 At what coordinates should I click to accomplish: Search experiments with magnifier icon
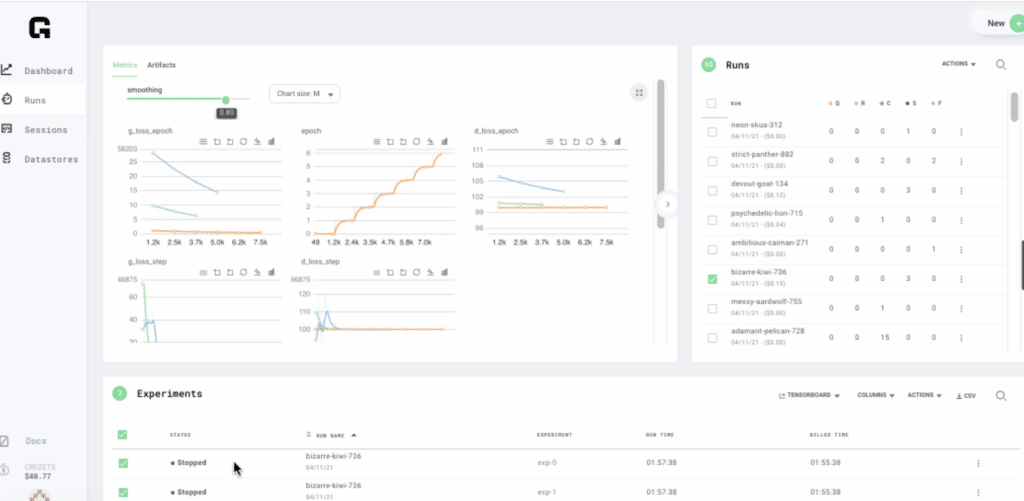(x=1000, y=395)
